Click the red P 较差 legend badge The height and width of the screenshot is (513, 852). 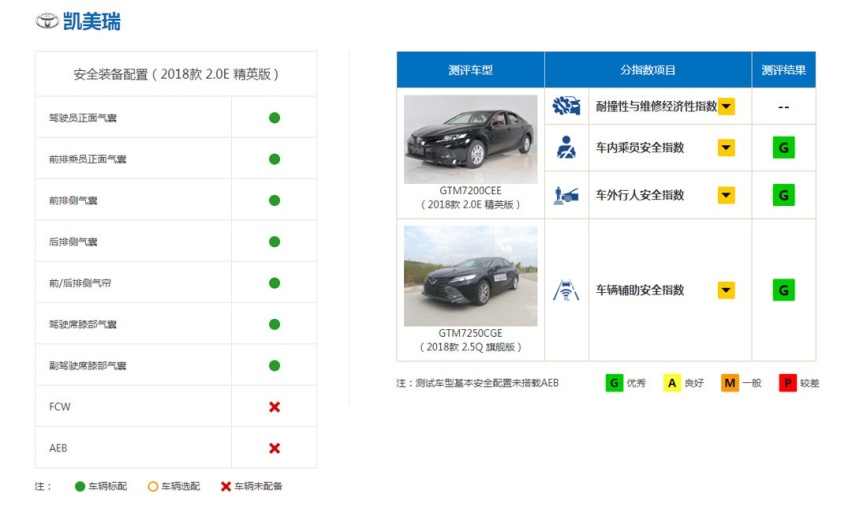pos(787,383)
